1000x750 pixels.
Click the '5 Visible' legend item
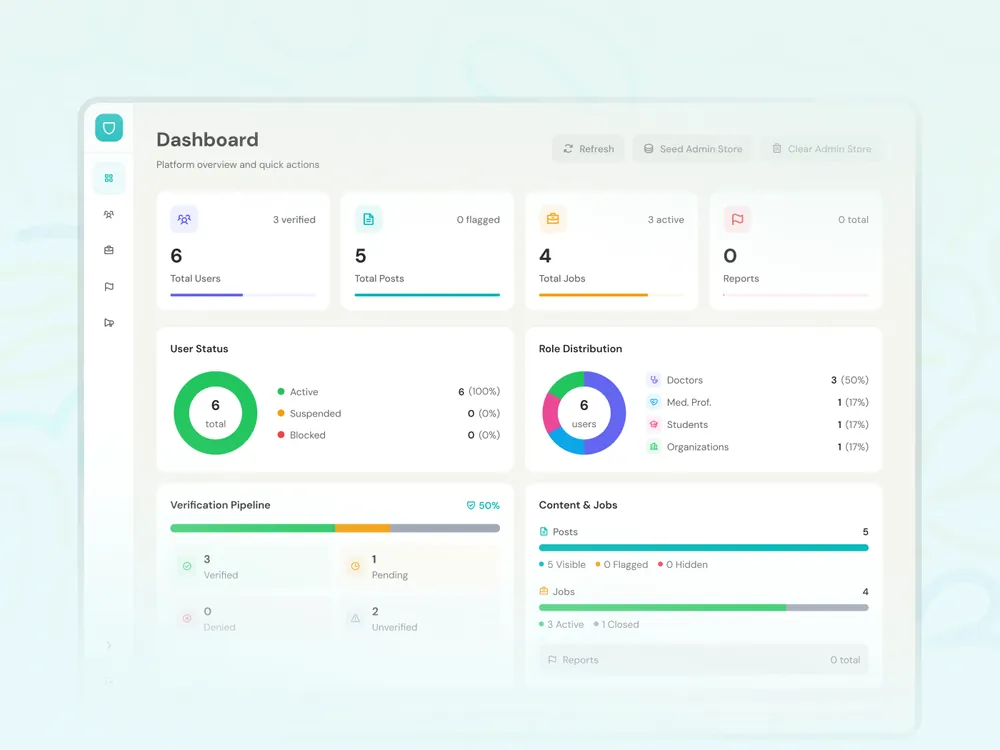(x=562, y=564)
